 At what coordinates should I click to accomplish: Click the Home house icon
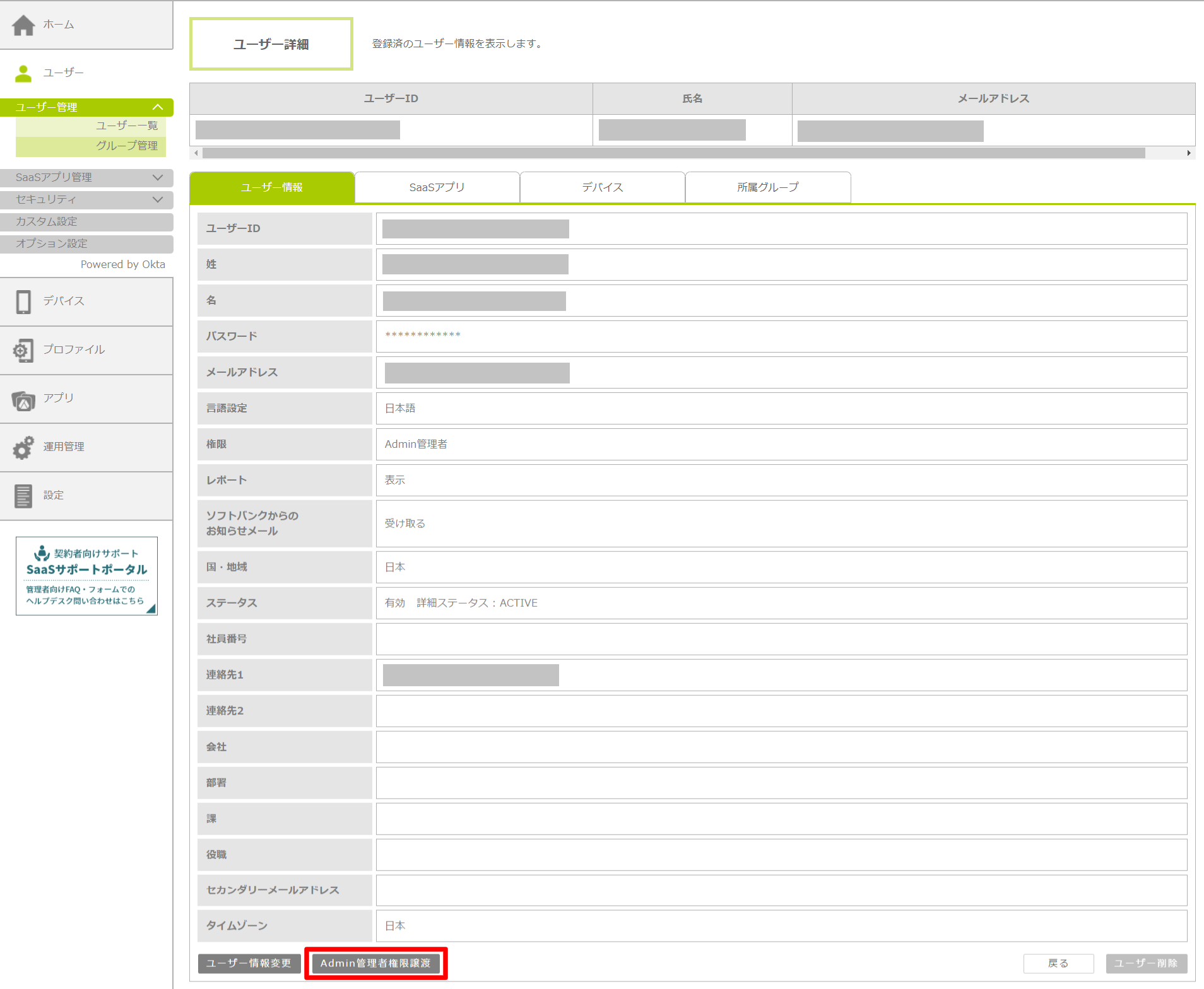tap(23, 25)
